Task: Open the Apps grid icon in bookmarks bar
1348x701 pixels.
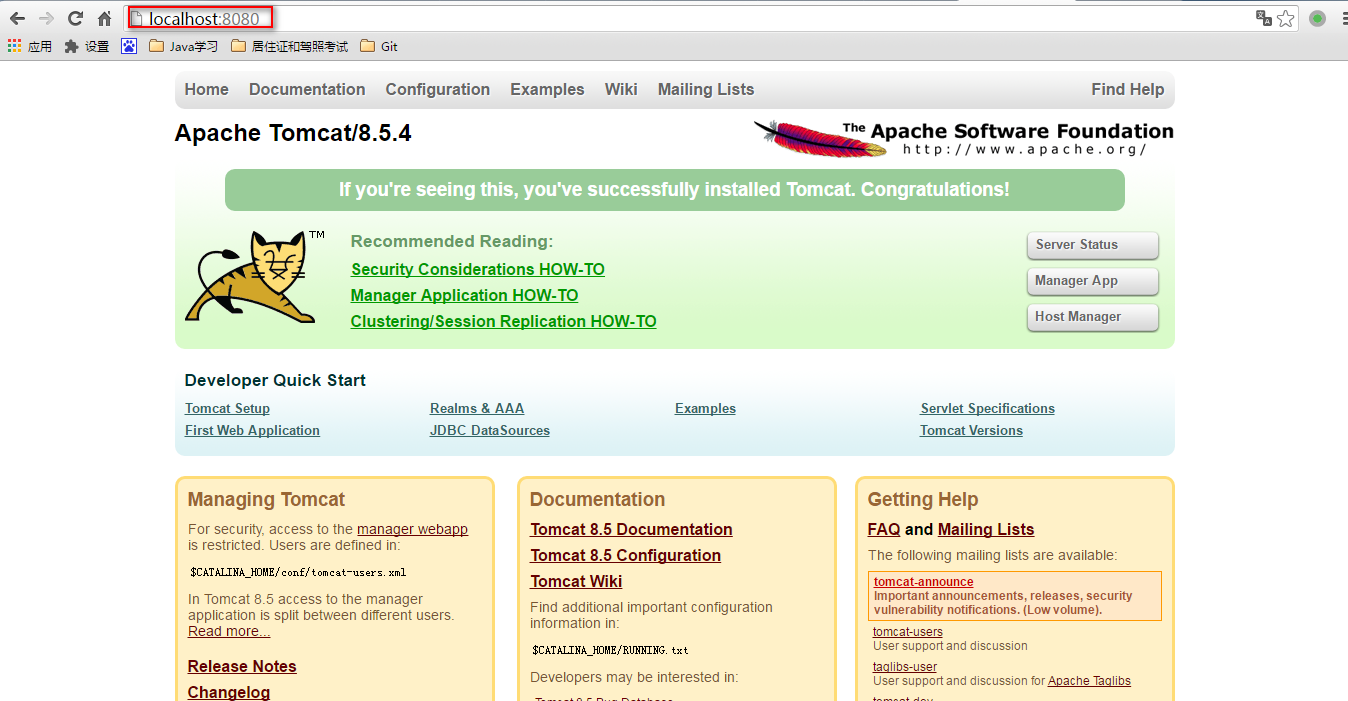Action: click(14, 46)
